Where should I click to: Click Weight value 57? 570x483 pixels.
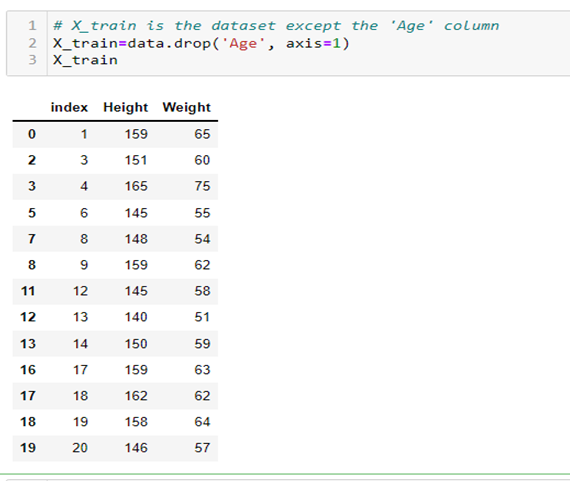(x=202, y=448)
